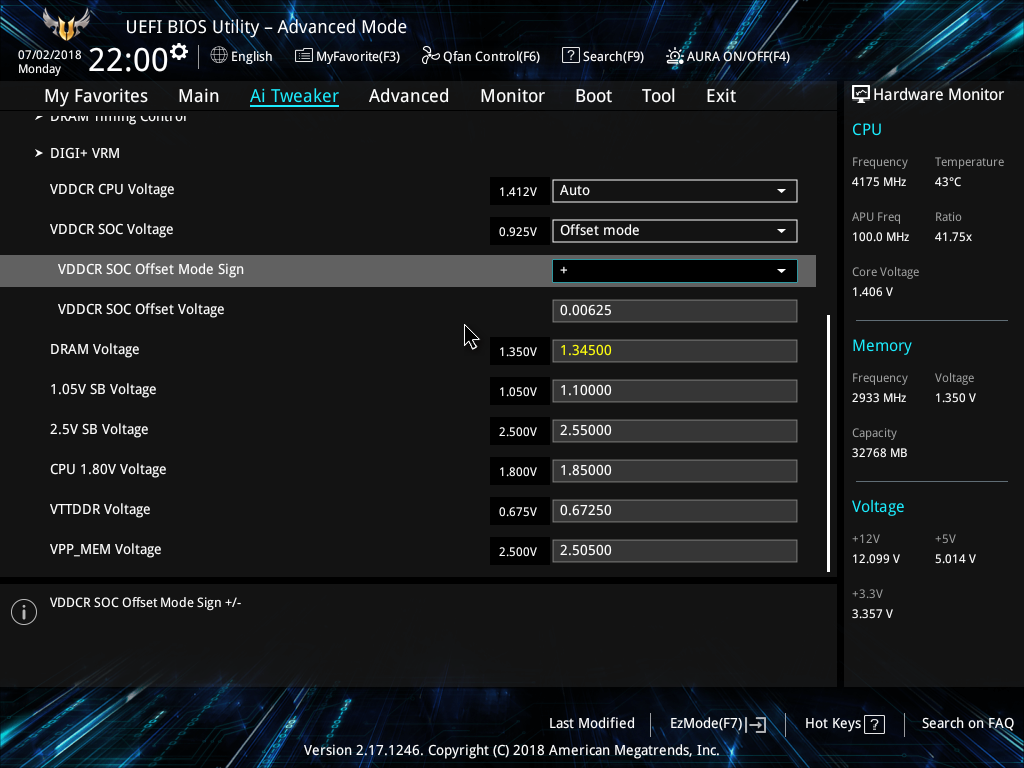This screenshot has width=1024, height=768.
Task: Click the CPU 1.80V Voltage field
Action: coord(675,471)
